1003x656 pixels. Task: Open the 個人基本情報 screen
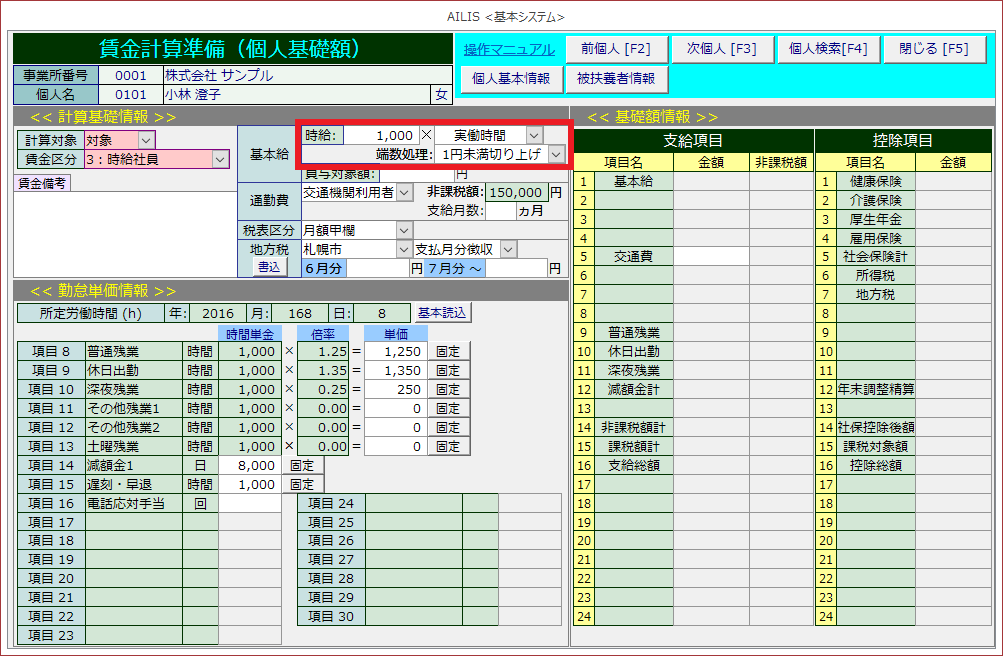510,78
